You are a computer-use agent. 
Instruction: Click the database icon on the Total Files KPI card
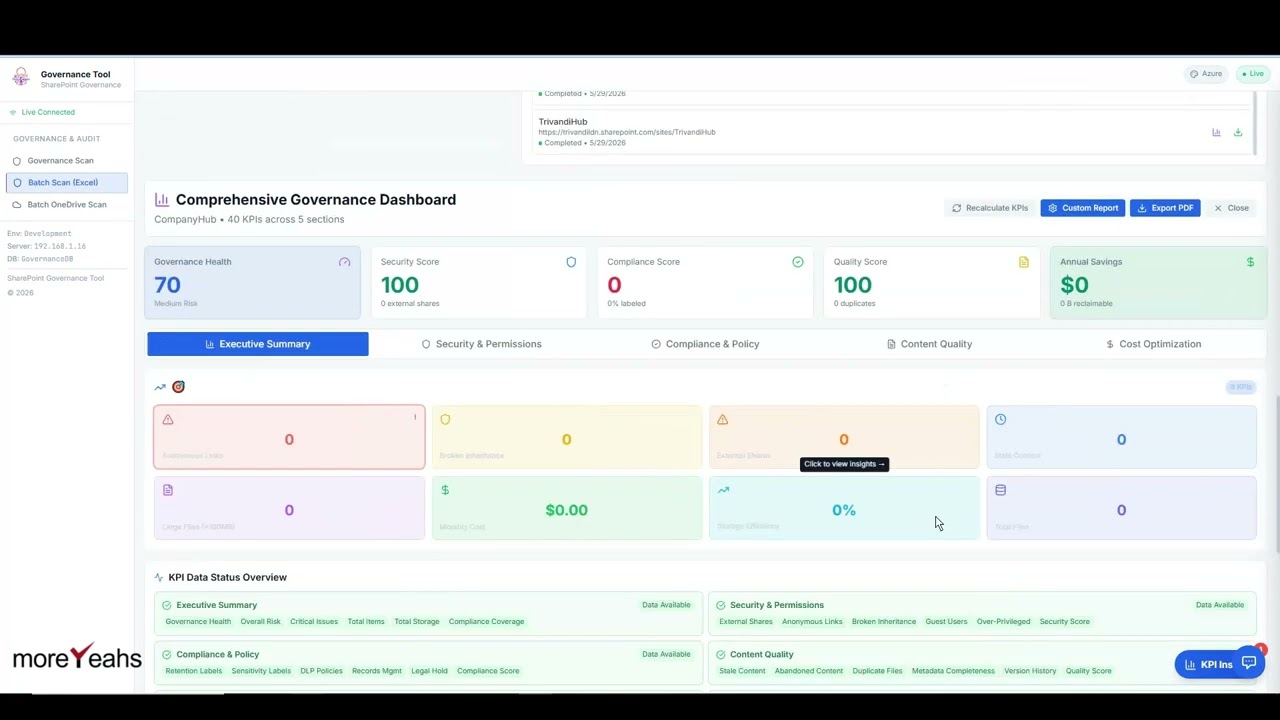(x=1000, y=490)
